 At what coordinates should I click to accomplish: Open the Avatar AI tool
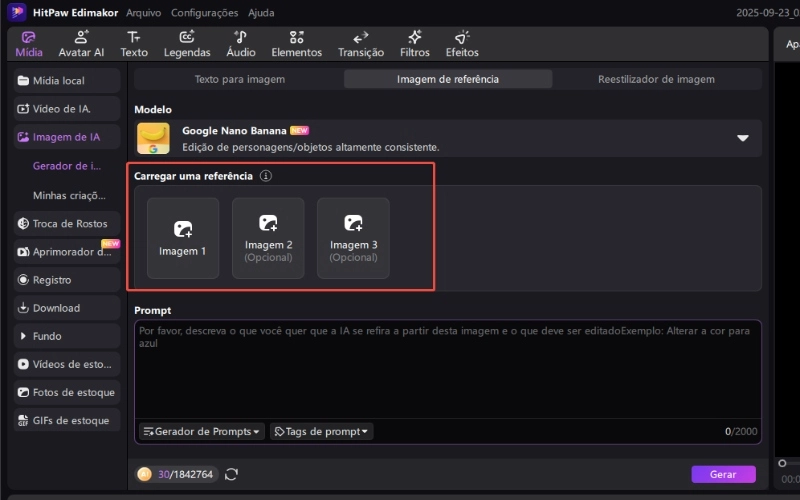(81, 44)
